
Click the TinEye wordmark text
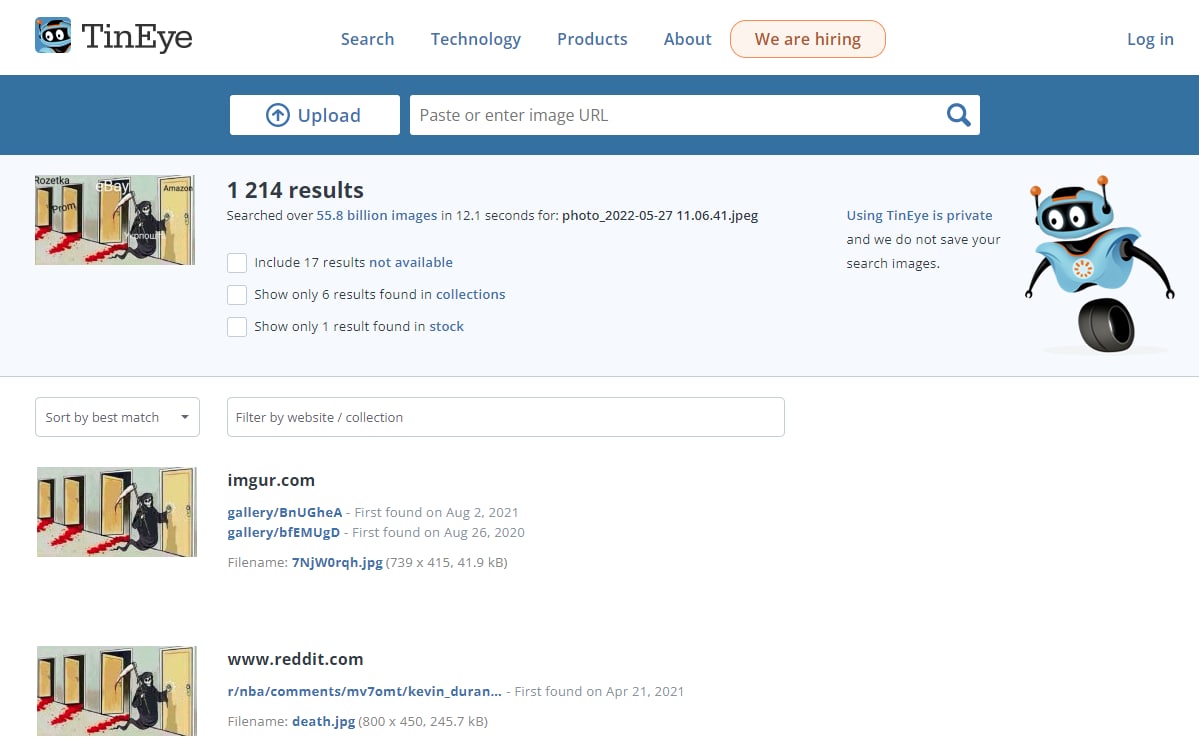(137, 37)
